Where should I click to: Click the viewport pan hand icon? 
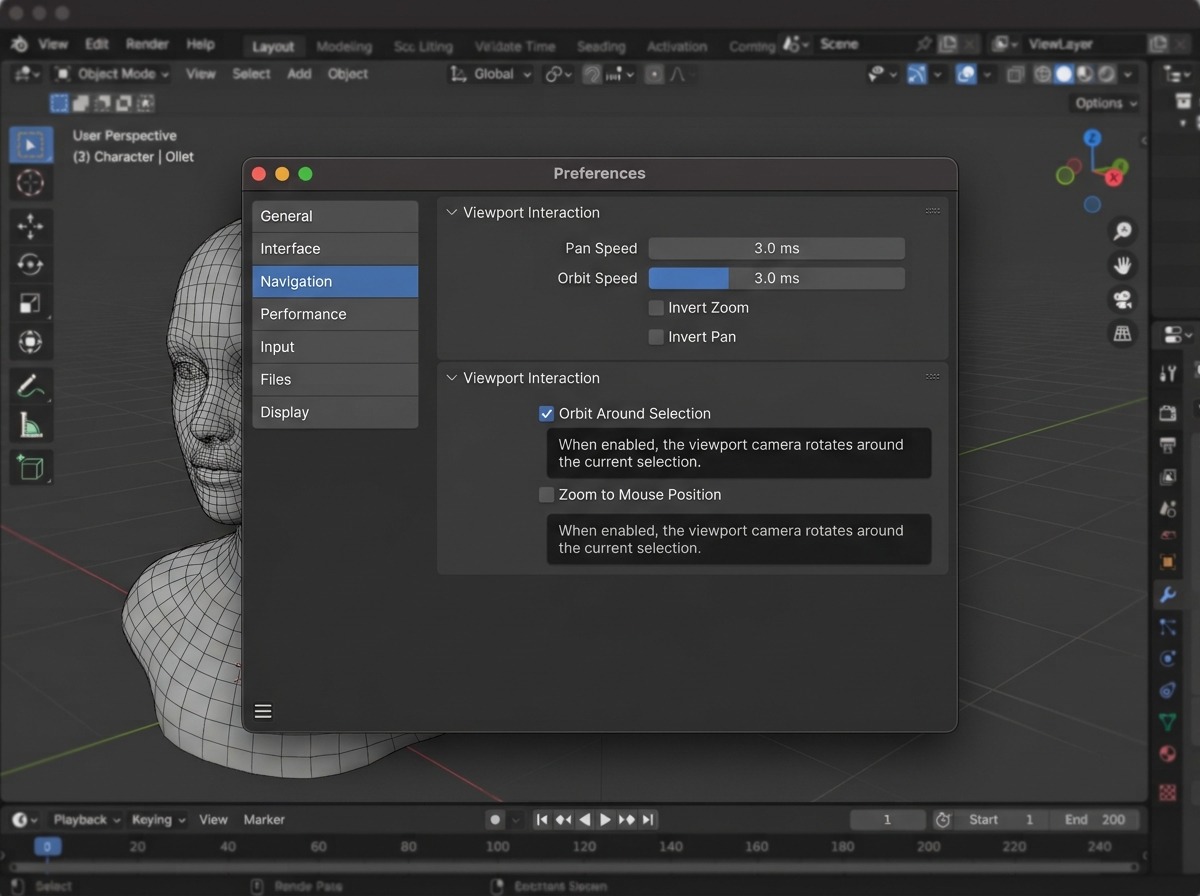1123,265
